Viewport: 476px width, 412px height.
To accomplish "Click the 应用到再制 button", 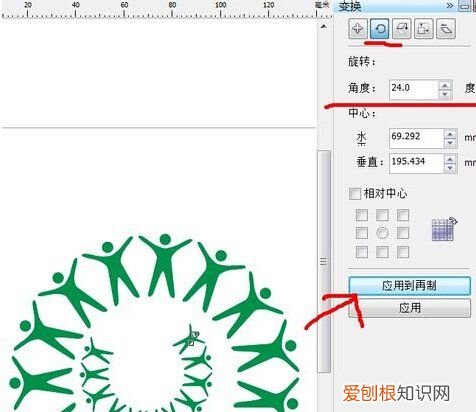I will pyautogui.click(x=410, y=286).
